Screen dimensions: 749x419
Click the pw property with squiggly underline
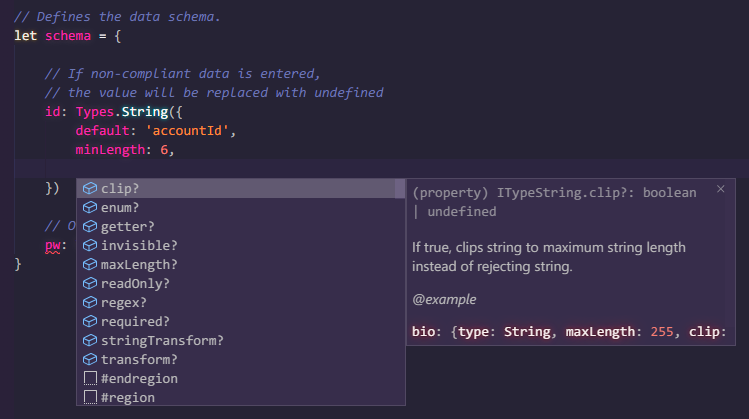[x=54, y=245]
